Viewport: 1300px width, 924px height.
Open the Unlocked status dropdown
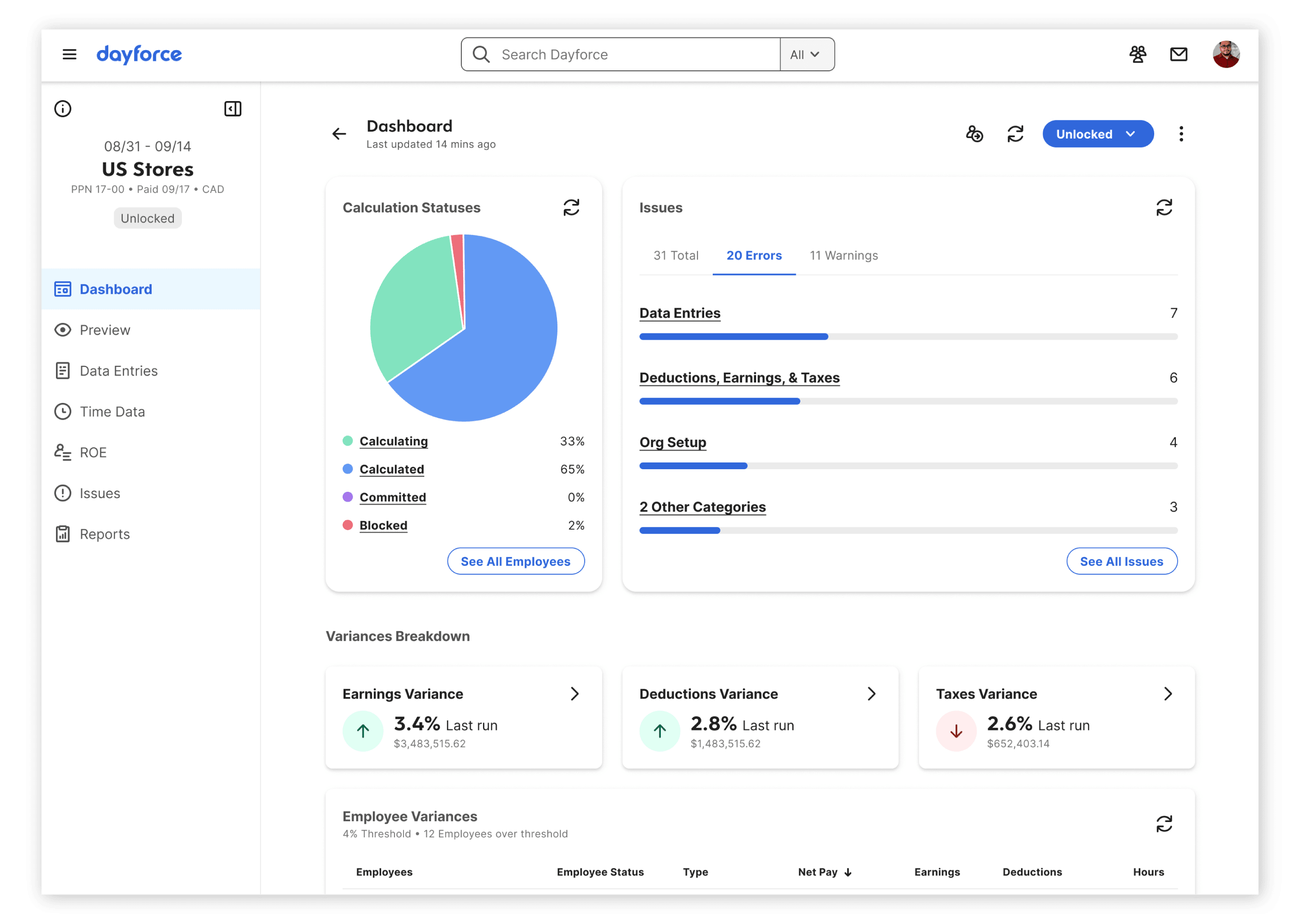click(1097, 134)
